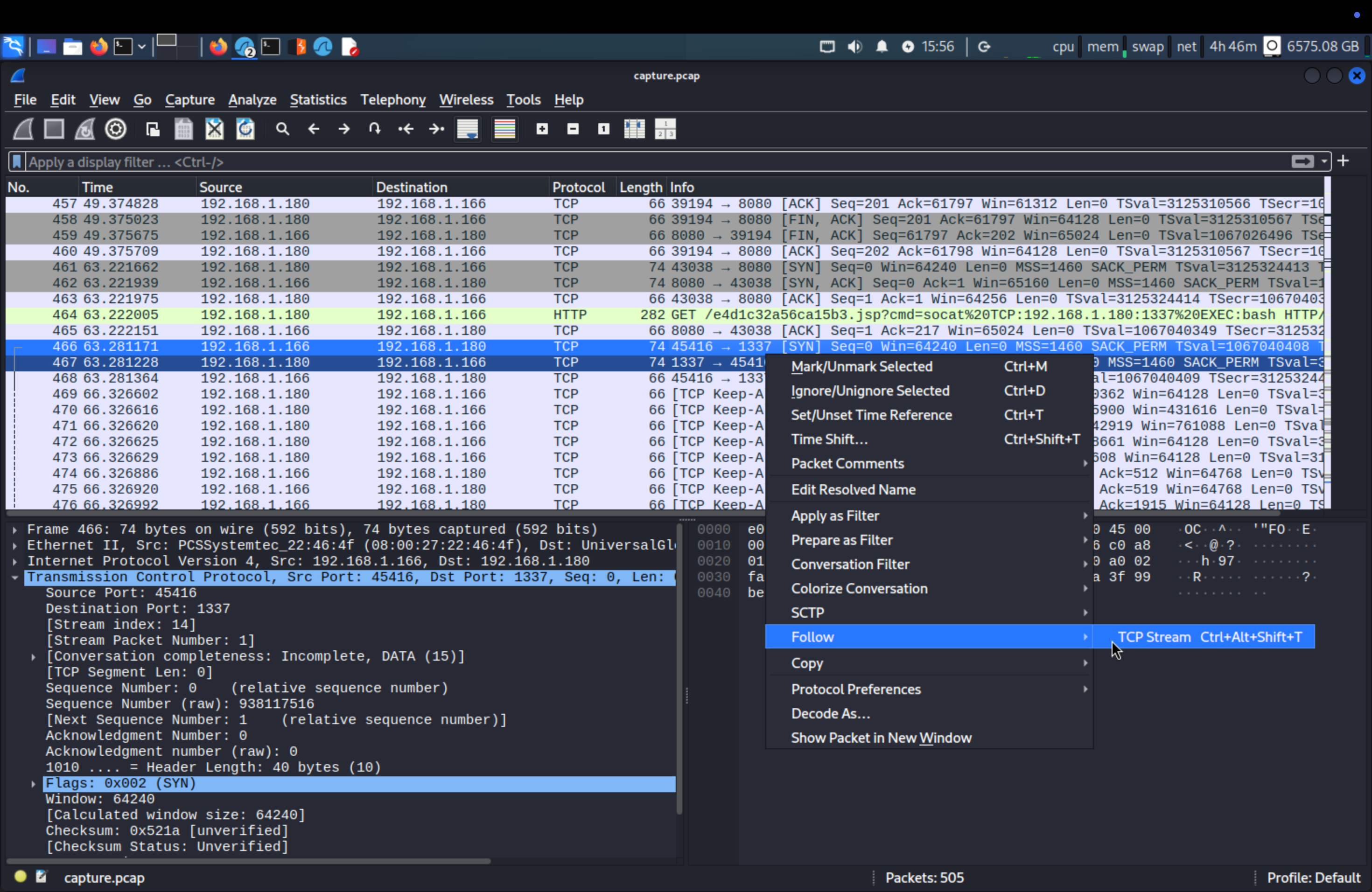Choose Show Packet in New Window
Screen dimensions: 1372x892
pos(929,738)
